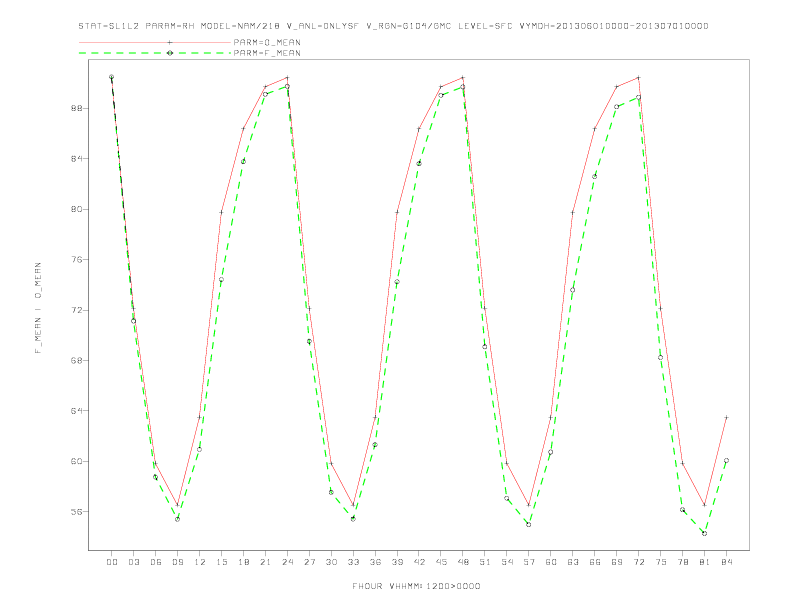Click the x-axis tick label 33

(x=353, y=562)
